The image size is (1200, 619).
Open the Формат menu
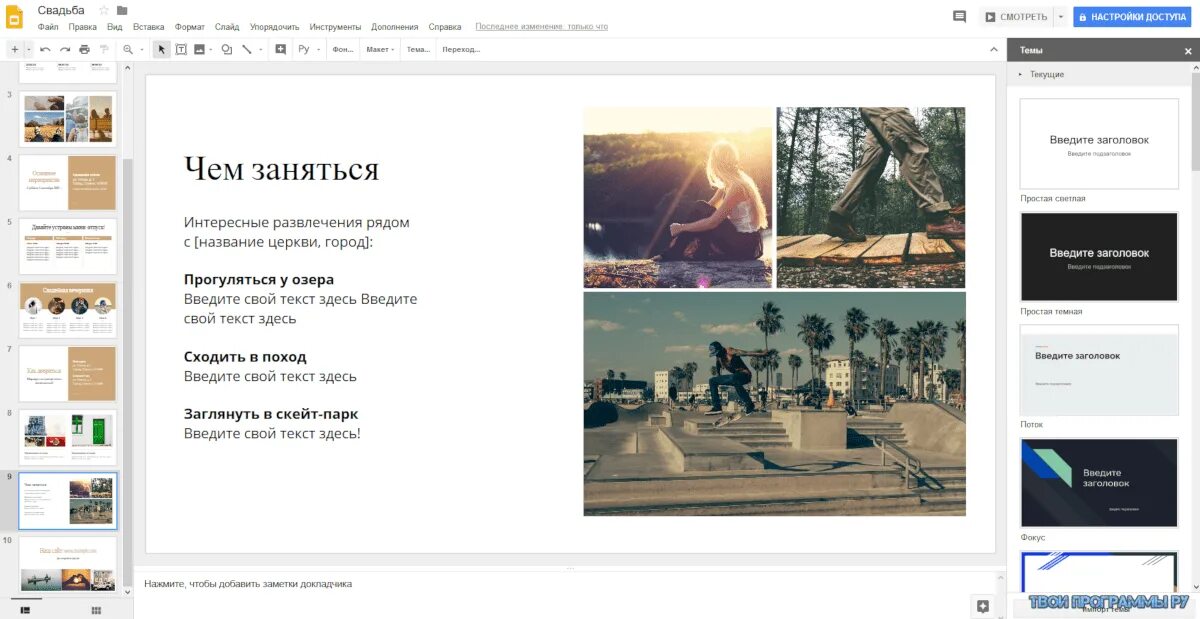click(190, 27)
